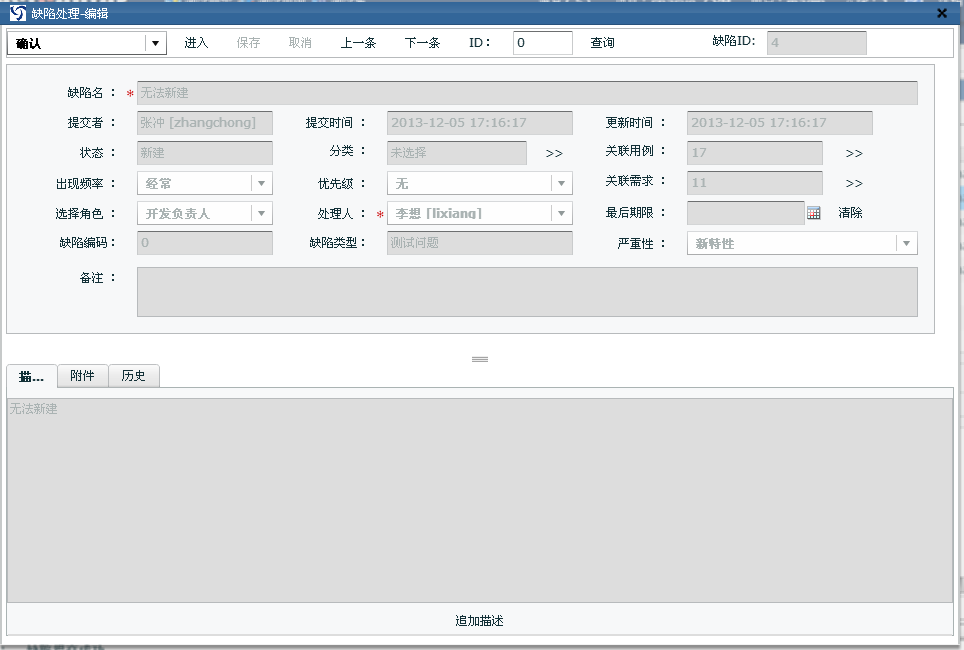
Task: Click the >> button next to 关联需求
Action: point(854,184)
